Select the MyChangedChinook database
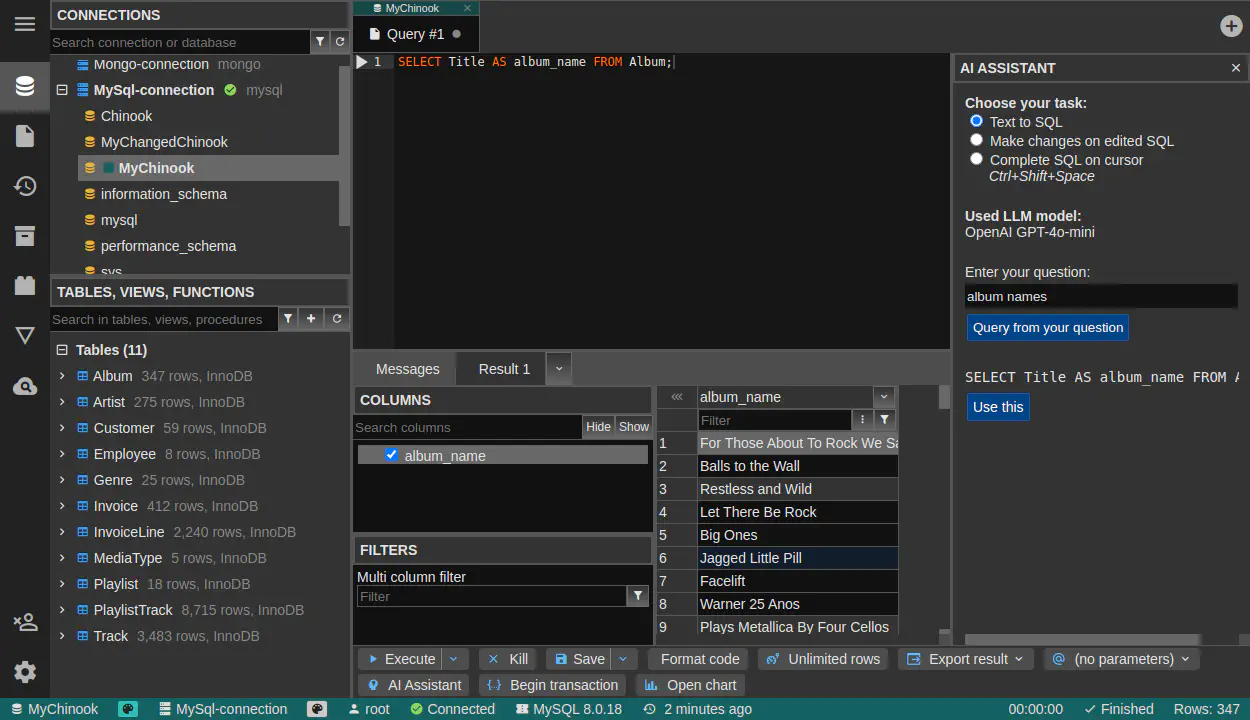The height and width of the screenshot is (720, 1250). (x=164, y=142)
